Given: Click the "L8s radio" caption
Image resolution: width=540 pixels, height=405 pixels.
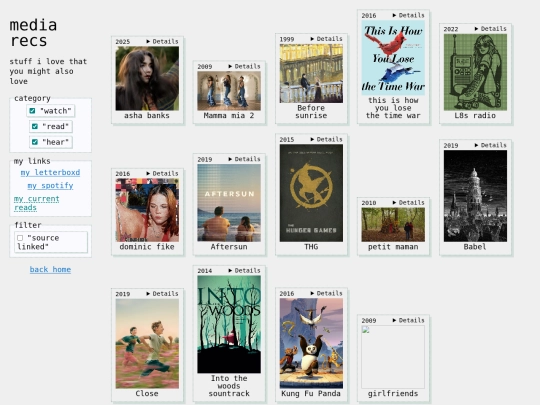Looking at the screenshot, I should [475, 115].
